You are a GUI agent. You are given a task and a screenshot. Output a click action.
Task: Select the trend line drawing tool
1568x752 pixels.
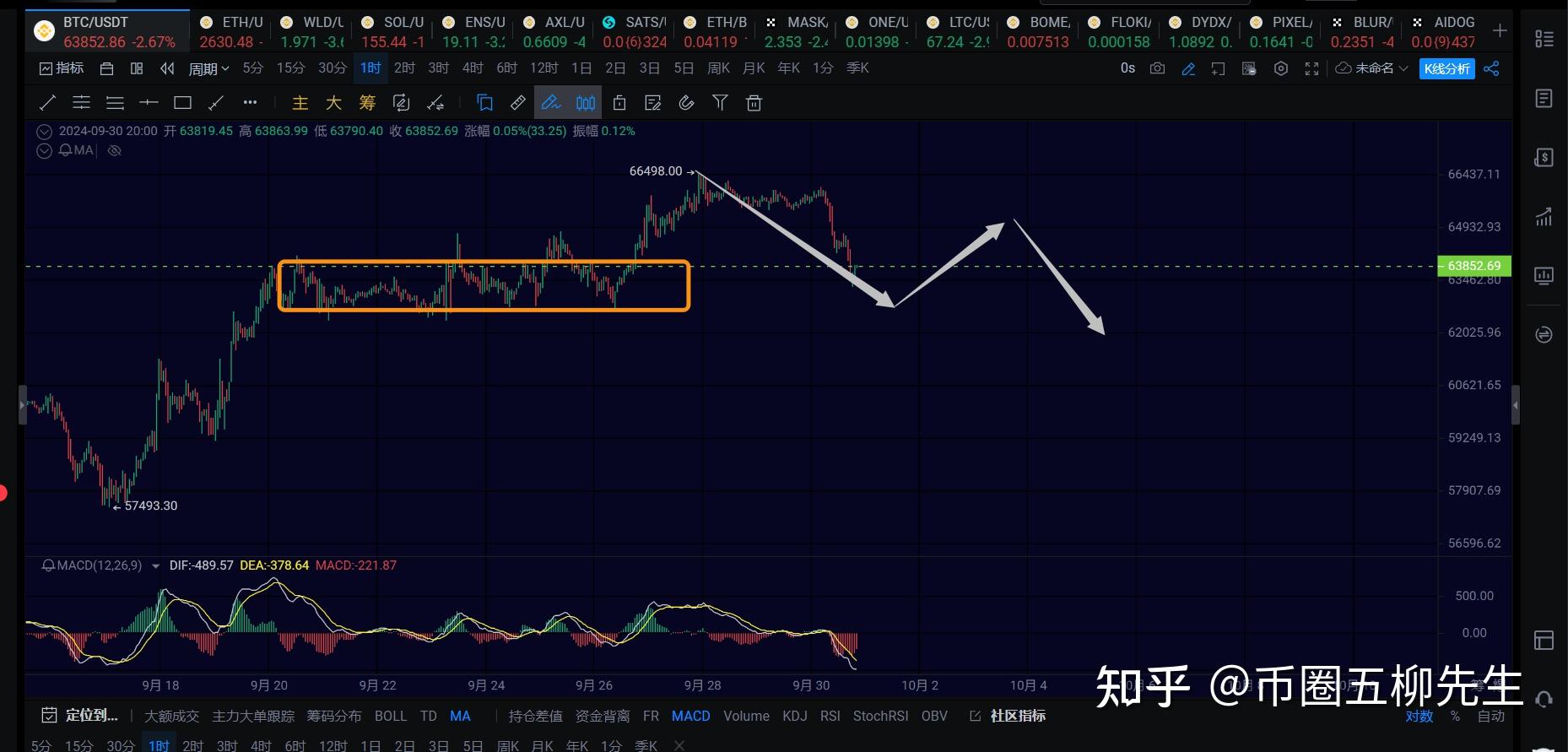click(47, 103)
